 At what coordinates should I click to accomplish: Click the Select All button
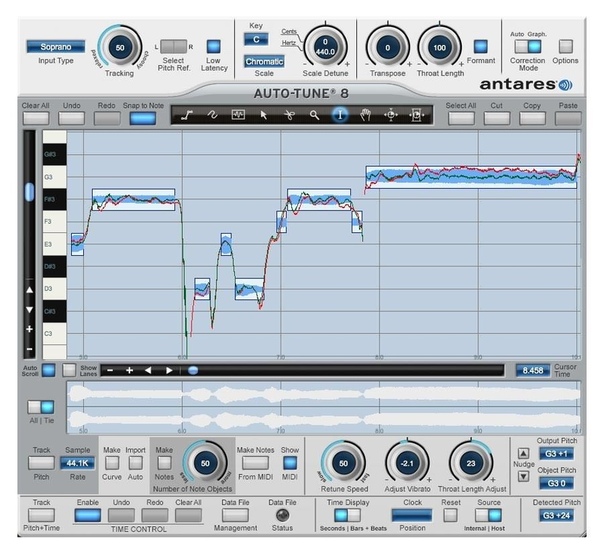460,118
